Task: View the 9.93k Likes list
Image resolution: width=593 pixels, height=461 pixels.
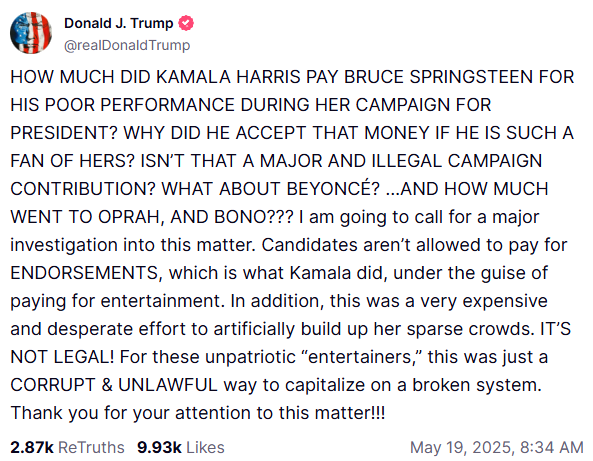Action: click(181, 447)
